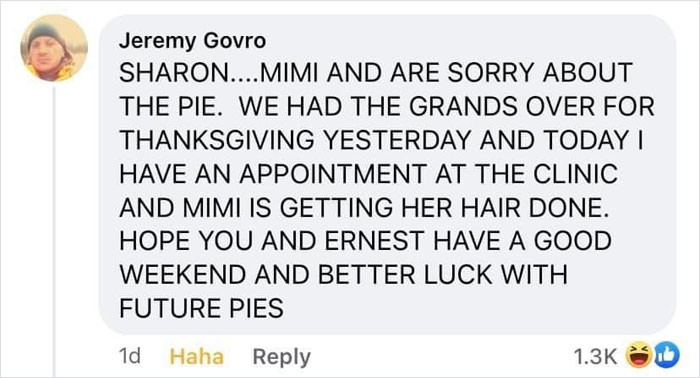Select the word LUCK in the comment
Viewport: 700px width, 378px height.
click(458, 274)
